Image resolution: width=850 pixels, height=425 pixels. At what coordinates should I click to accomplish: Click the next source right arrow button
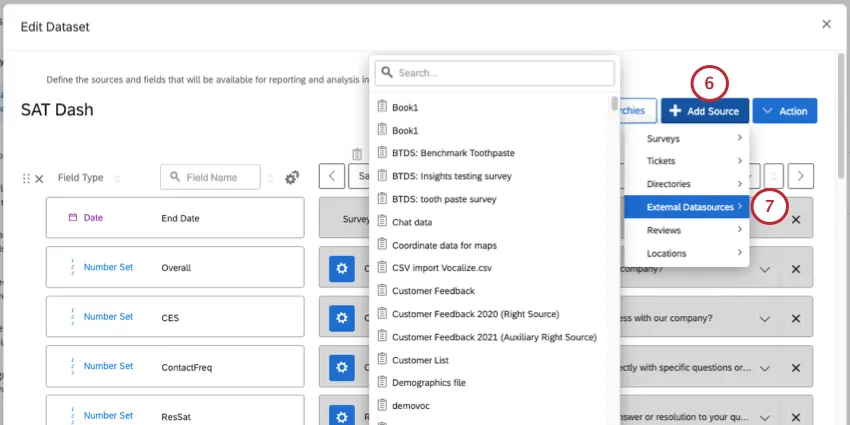tap(800, 177)
